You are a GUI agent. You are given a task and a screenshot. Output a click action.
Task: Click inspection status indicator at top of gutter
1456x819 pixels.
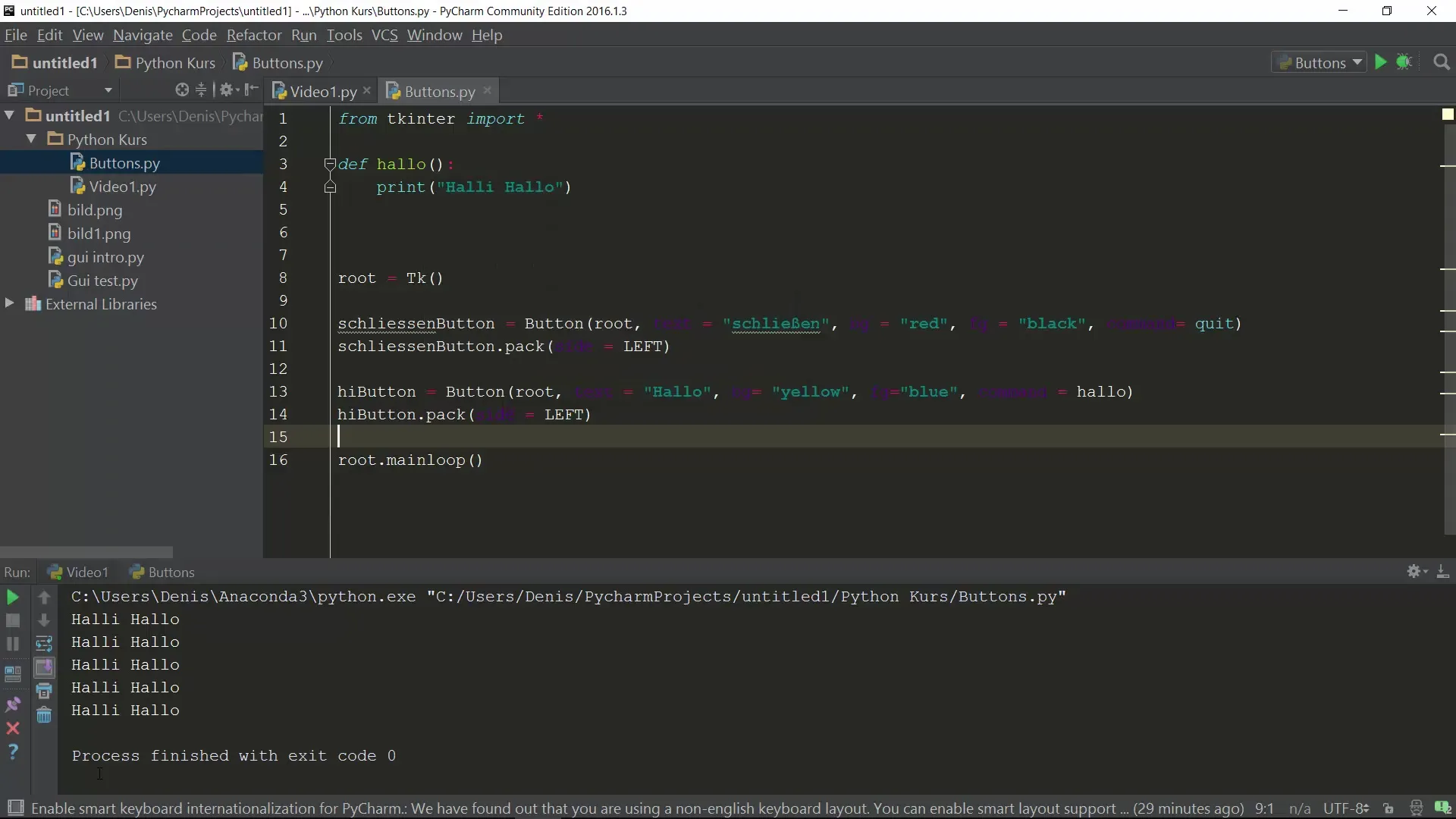click(1448, 115)
